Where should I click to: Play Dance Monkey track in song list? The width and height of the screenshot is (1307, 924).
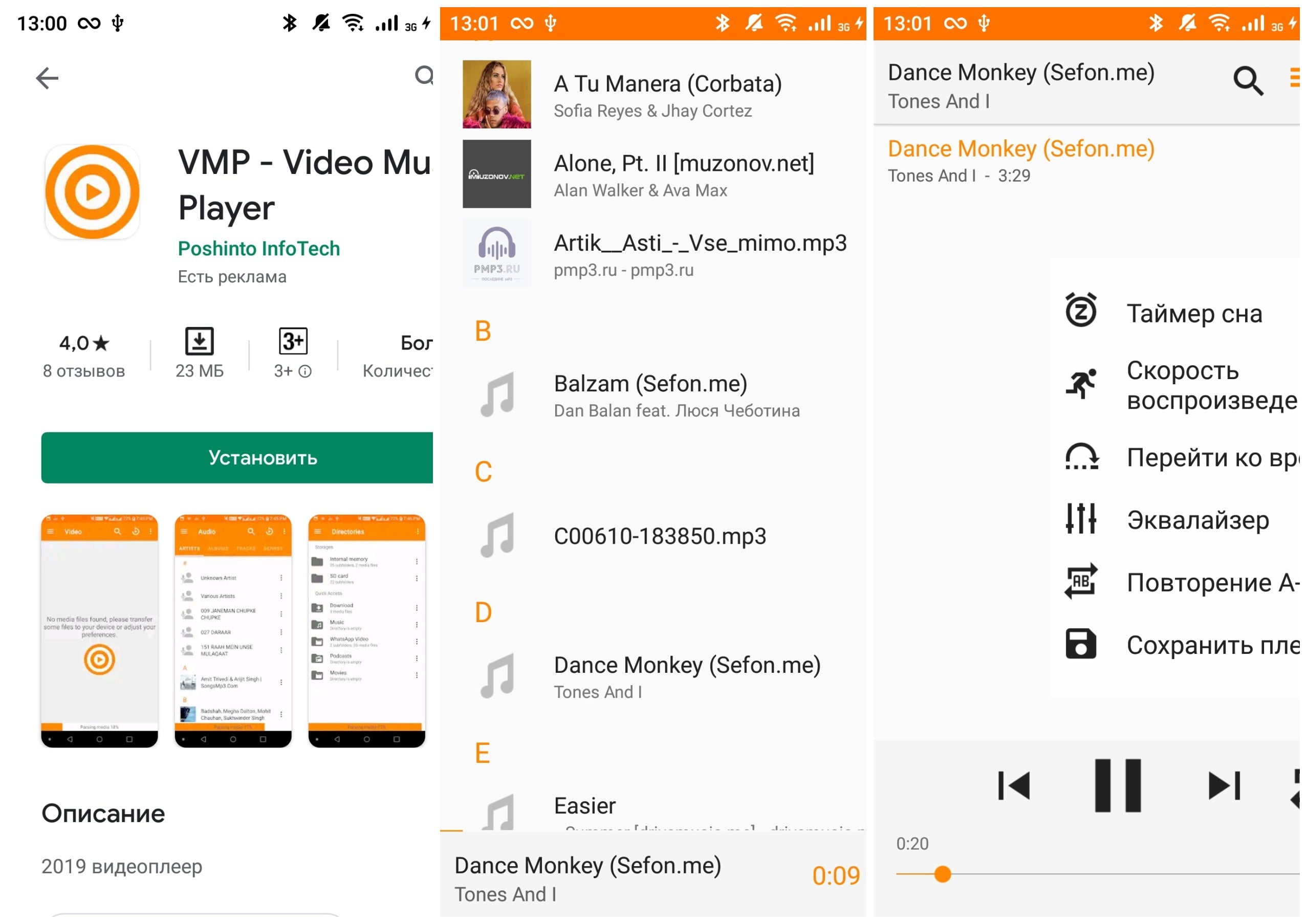coord(654,676)
